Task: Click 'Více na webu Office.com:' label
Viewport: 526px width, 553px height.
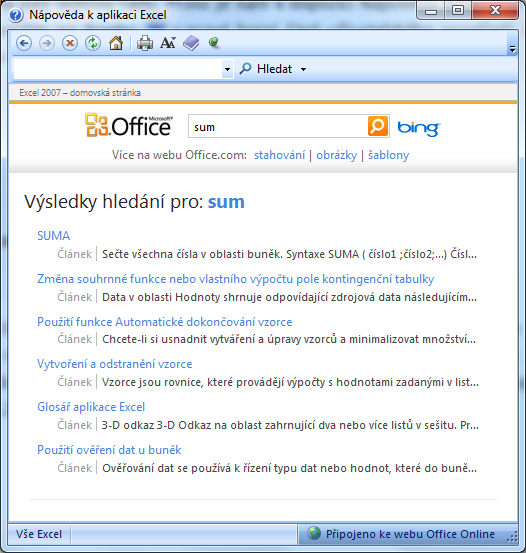Action: click(x=179, y=155)
